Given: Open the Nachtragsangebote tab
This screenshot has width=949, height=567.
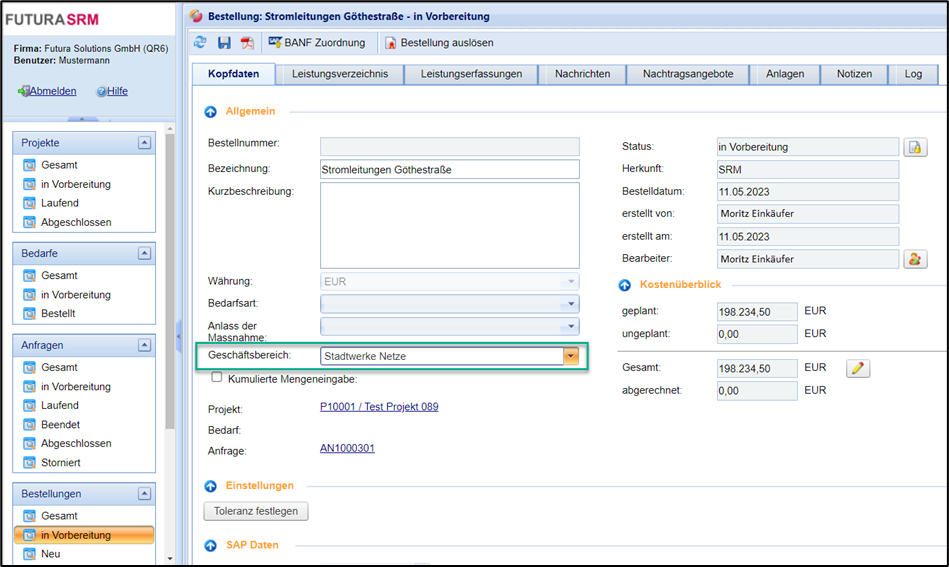Looking at the screenshot, I should (x=688, y=74).
